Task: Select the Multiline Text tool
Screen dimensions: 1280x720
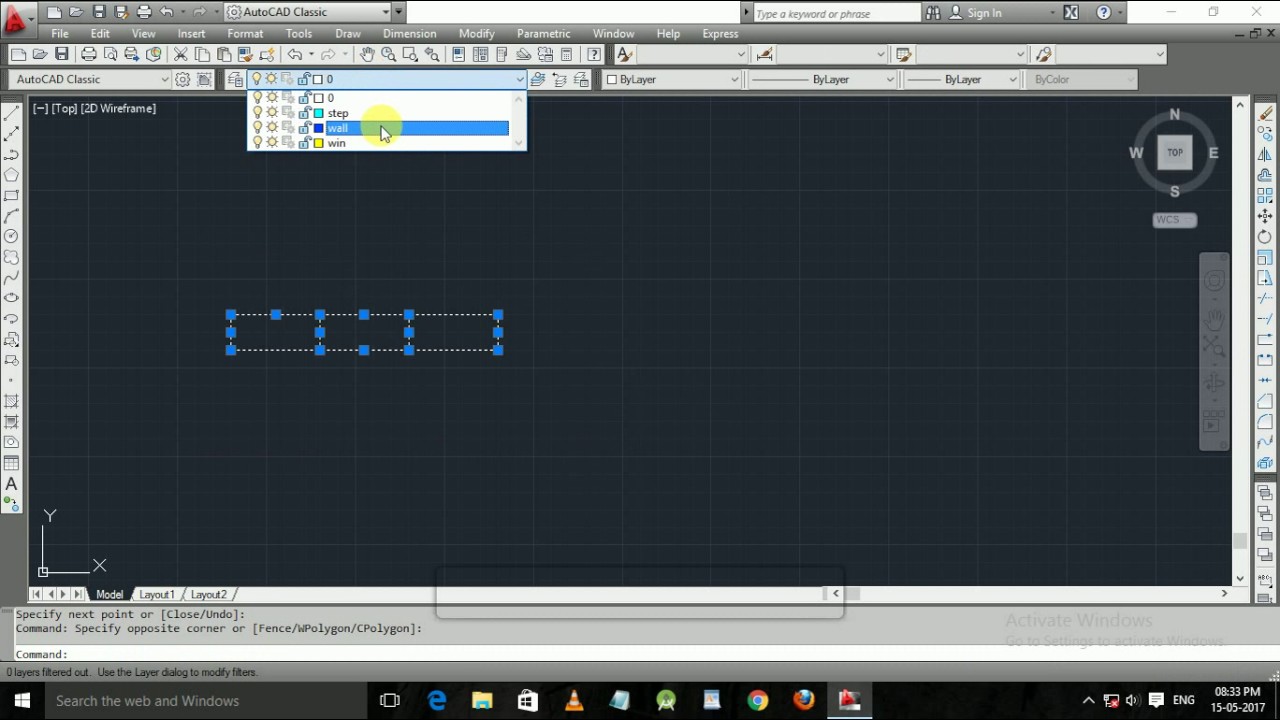Action: tap(11, 484)
